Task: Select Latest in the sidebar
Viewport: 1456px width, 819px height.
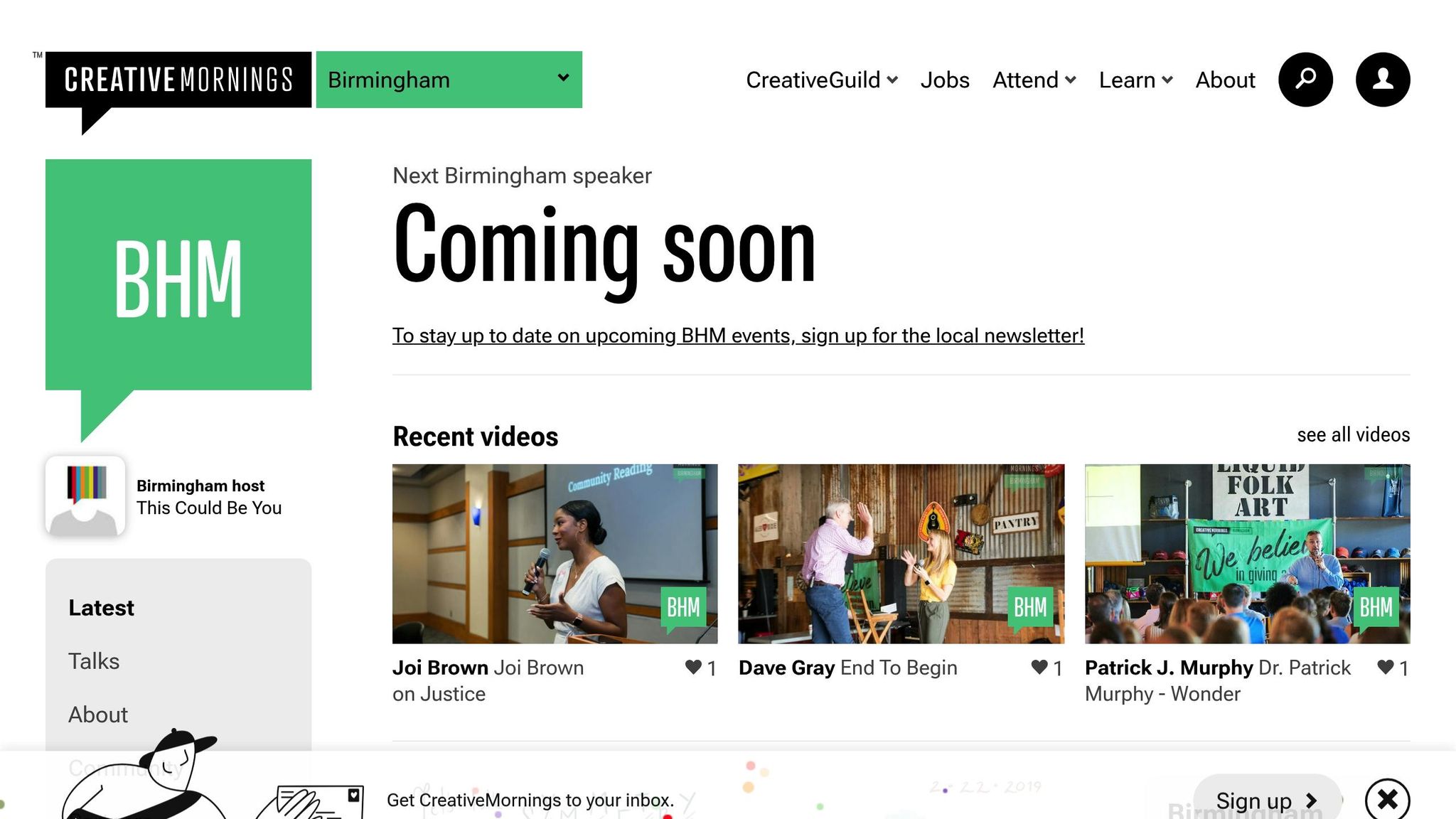Action: pyautogui.click(x=101, y=608)
